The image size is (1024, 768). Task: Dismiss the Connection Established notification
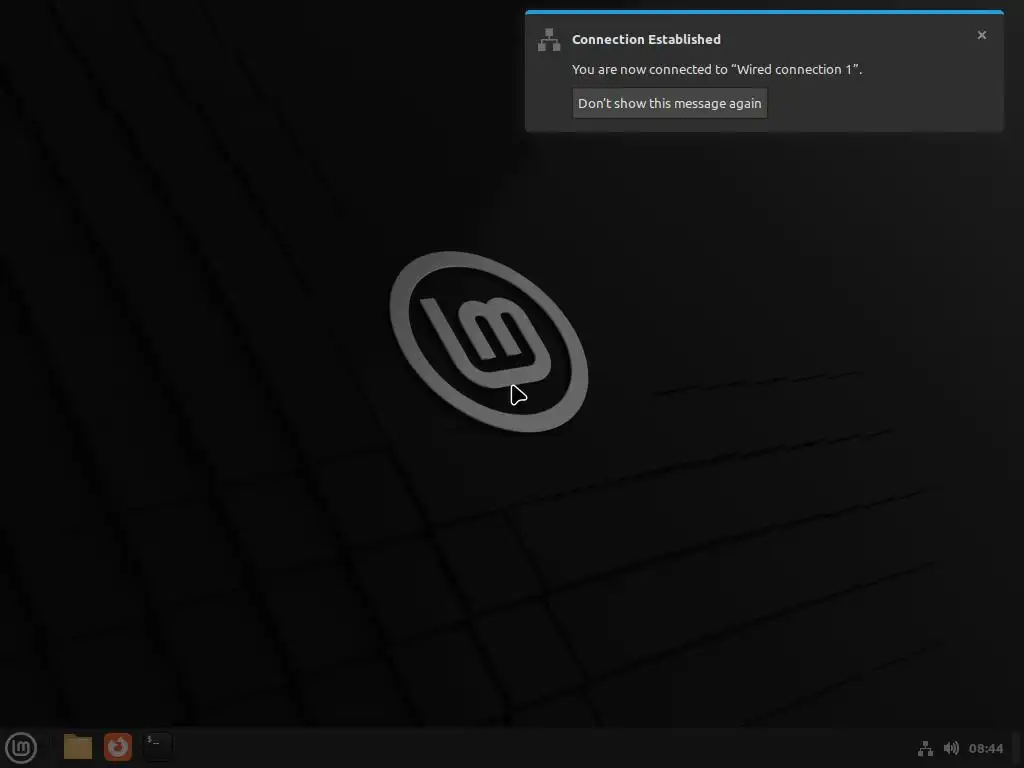coord(982,35)
